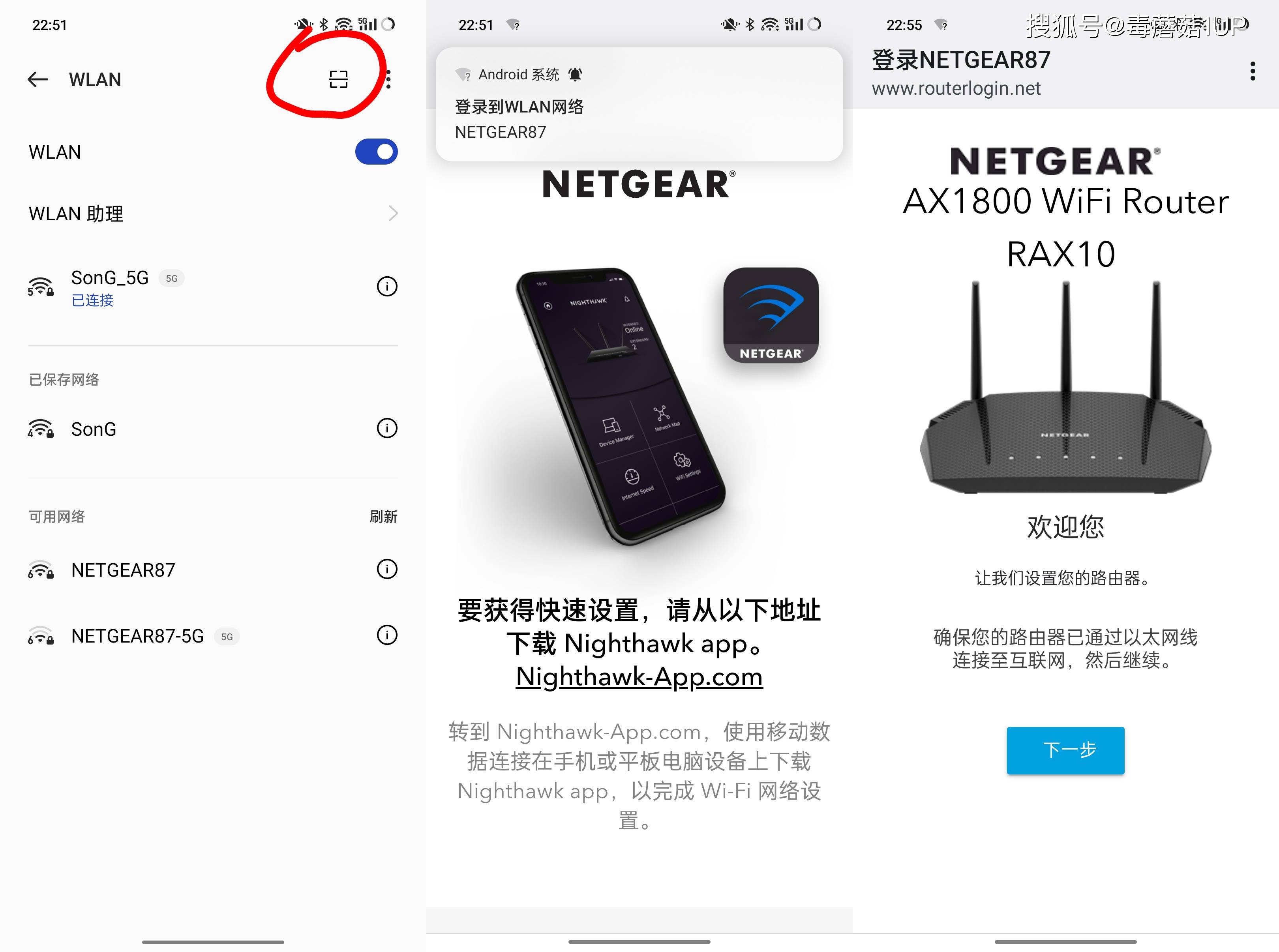Turn off the WLAN toggle switch
The height and width of the screenshot is (952, 1279).
pyautogui.click(x=376, y=152)
